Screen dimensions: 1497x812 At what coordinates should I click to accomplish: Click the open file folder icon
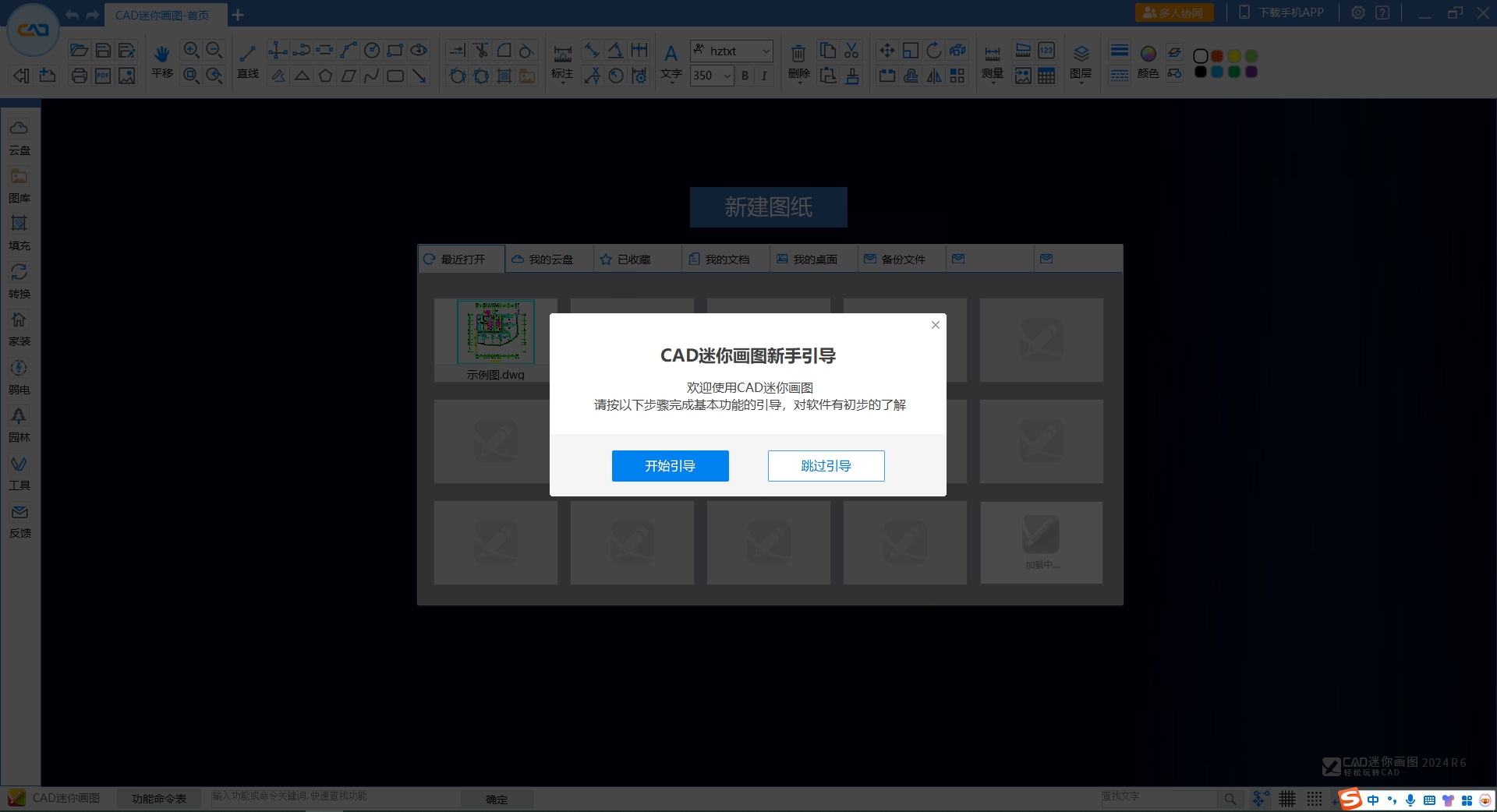pos(79,51)
